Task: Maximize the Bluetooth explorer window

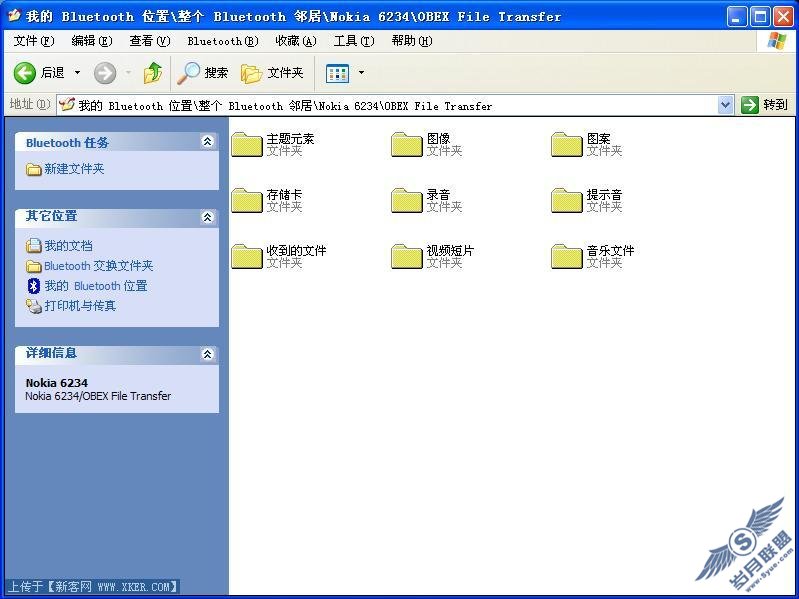Action: point(760,17)
